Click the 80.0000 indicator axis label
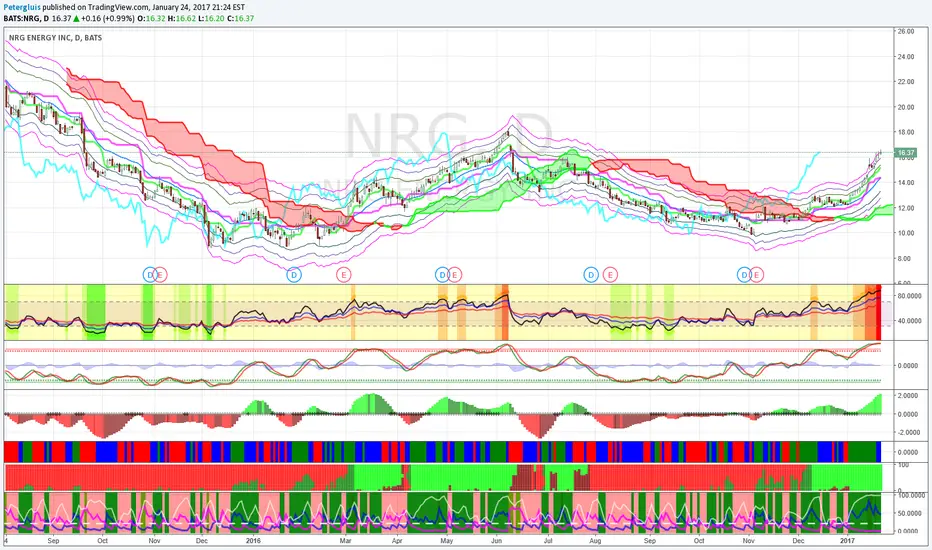Screen dimensions: 932x550 908,296
